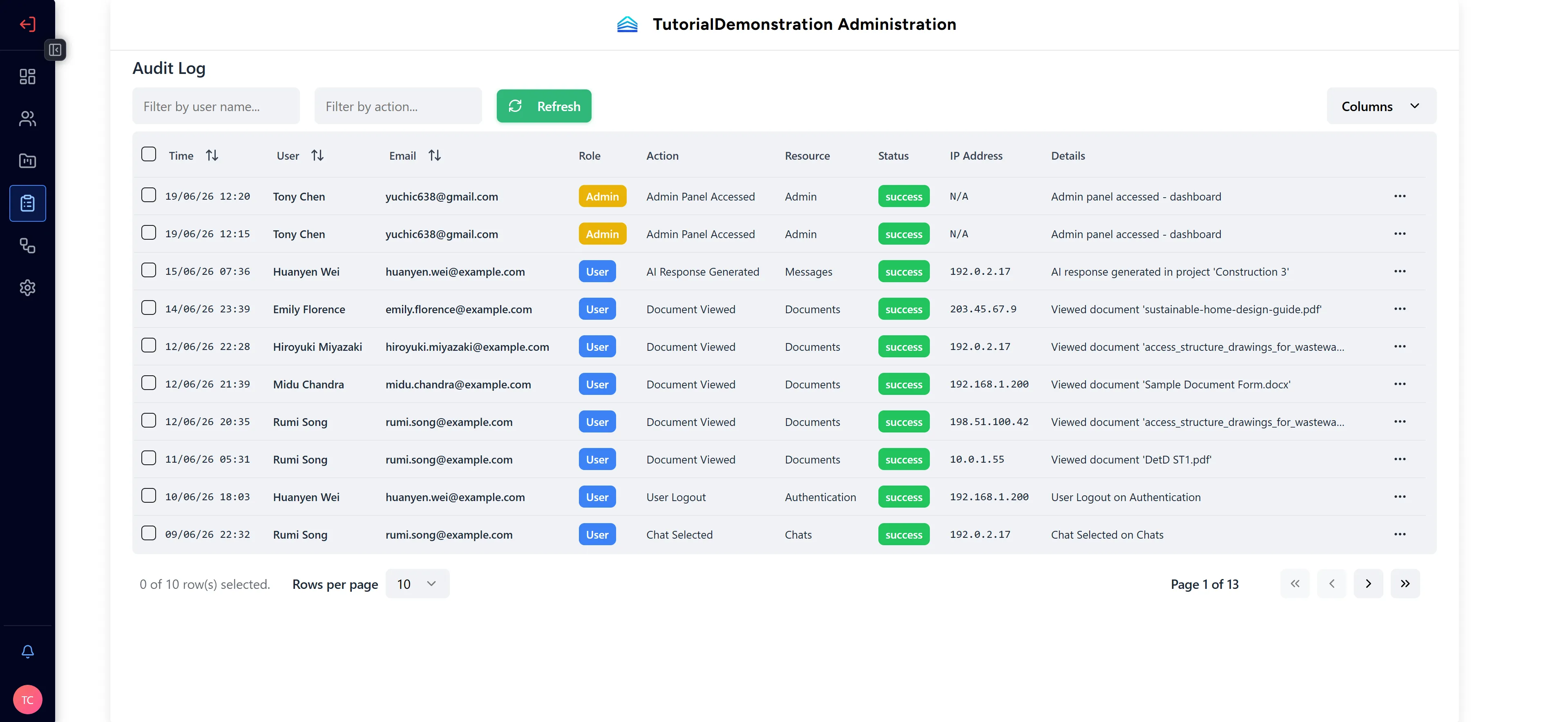
Task: Click the Refresh button
Action: click(543, 106)
